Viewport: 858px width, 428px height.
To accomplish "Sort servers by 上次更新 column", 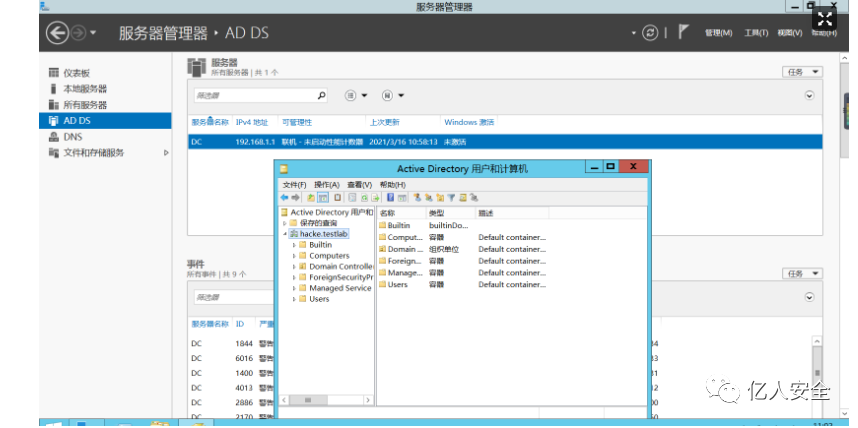I will [384, 122].
